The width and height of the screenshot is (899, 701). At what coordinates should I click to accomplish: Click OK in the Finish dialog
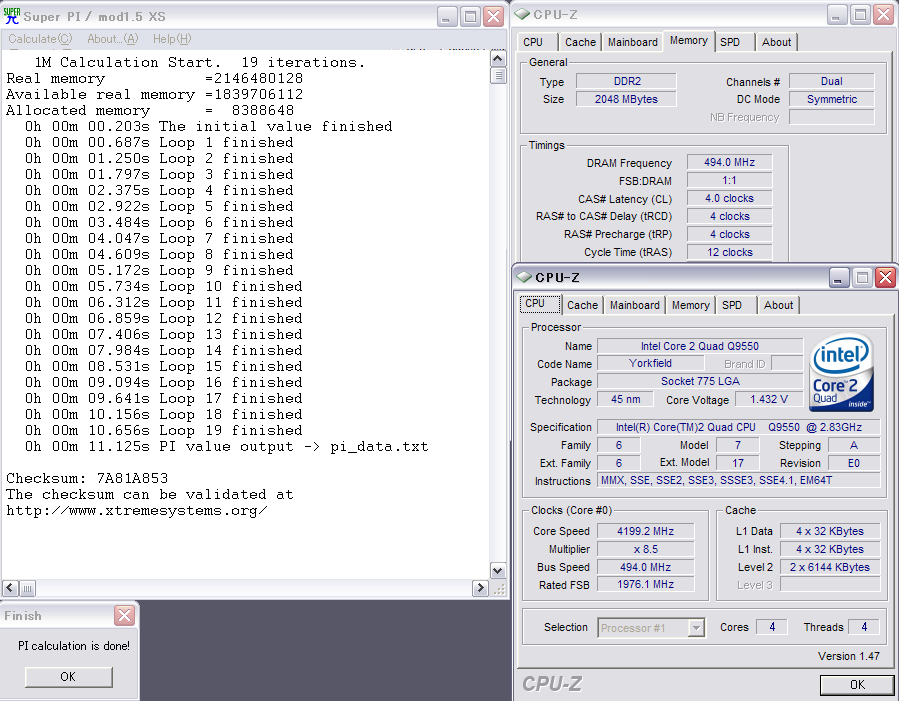pos(68,677)
